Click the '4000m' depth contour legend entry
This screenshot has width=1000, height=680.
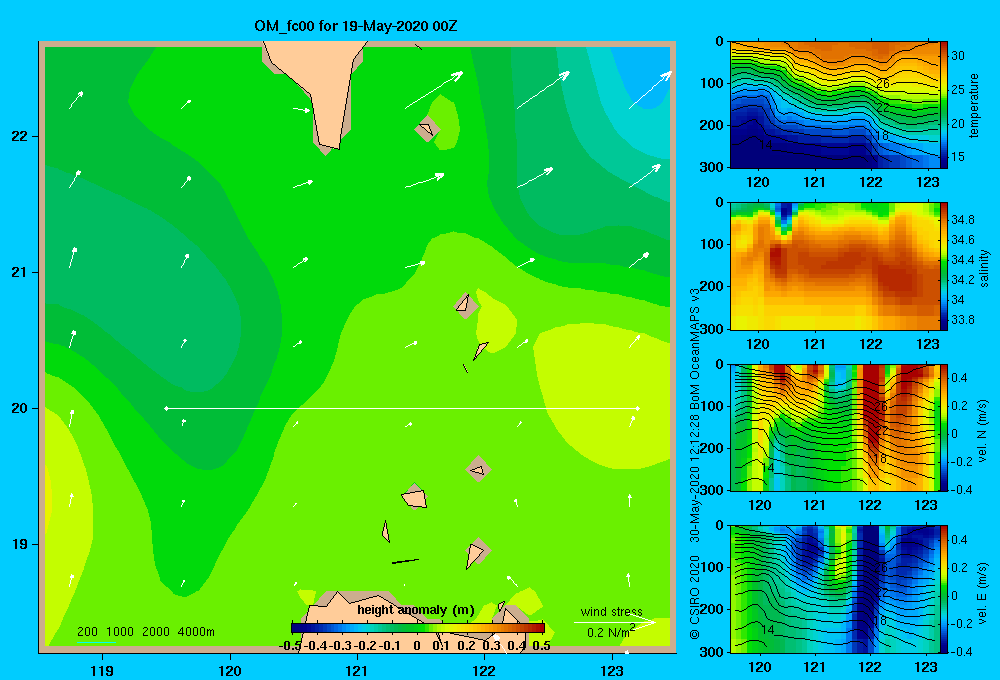(196, 632)
